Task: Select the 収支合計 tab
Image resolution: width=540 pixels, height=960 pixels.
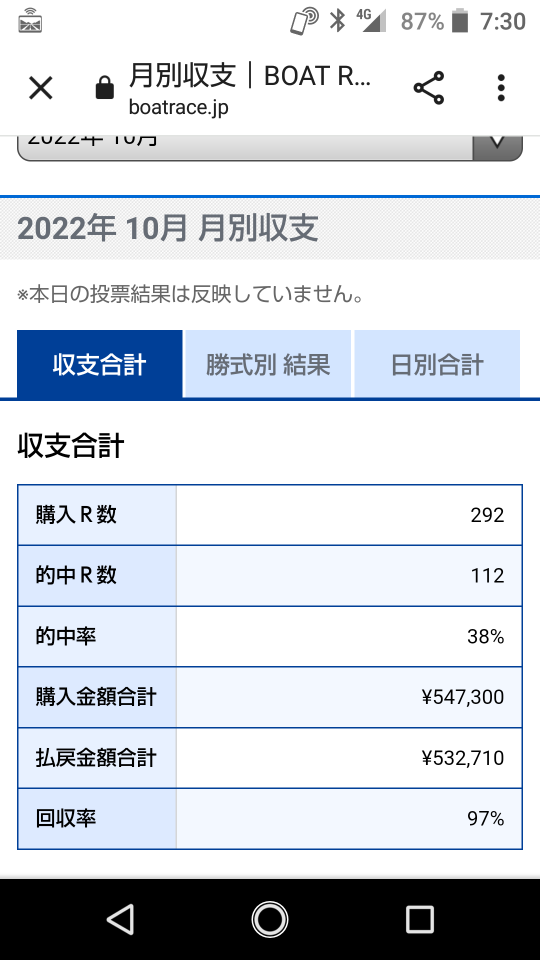Action: tap(100, 364)
